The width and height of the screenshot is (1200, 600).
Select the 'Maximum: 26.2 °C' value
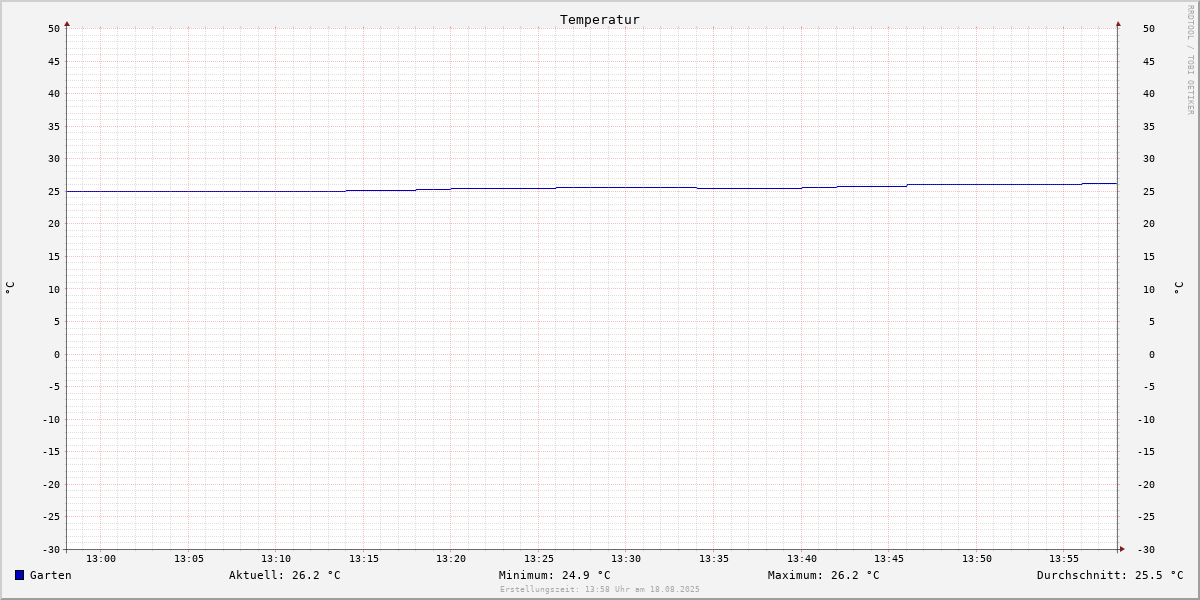pos(824,575)
